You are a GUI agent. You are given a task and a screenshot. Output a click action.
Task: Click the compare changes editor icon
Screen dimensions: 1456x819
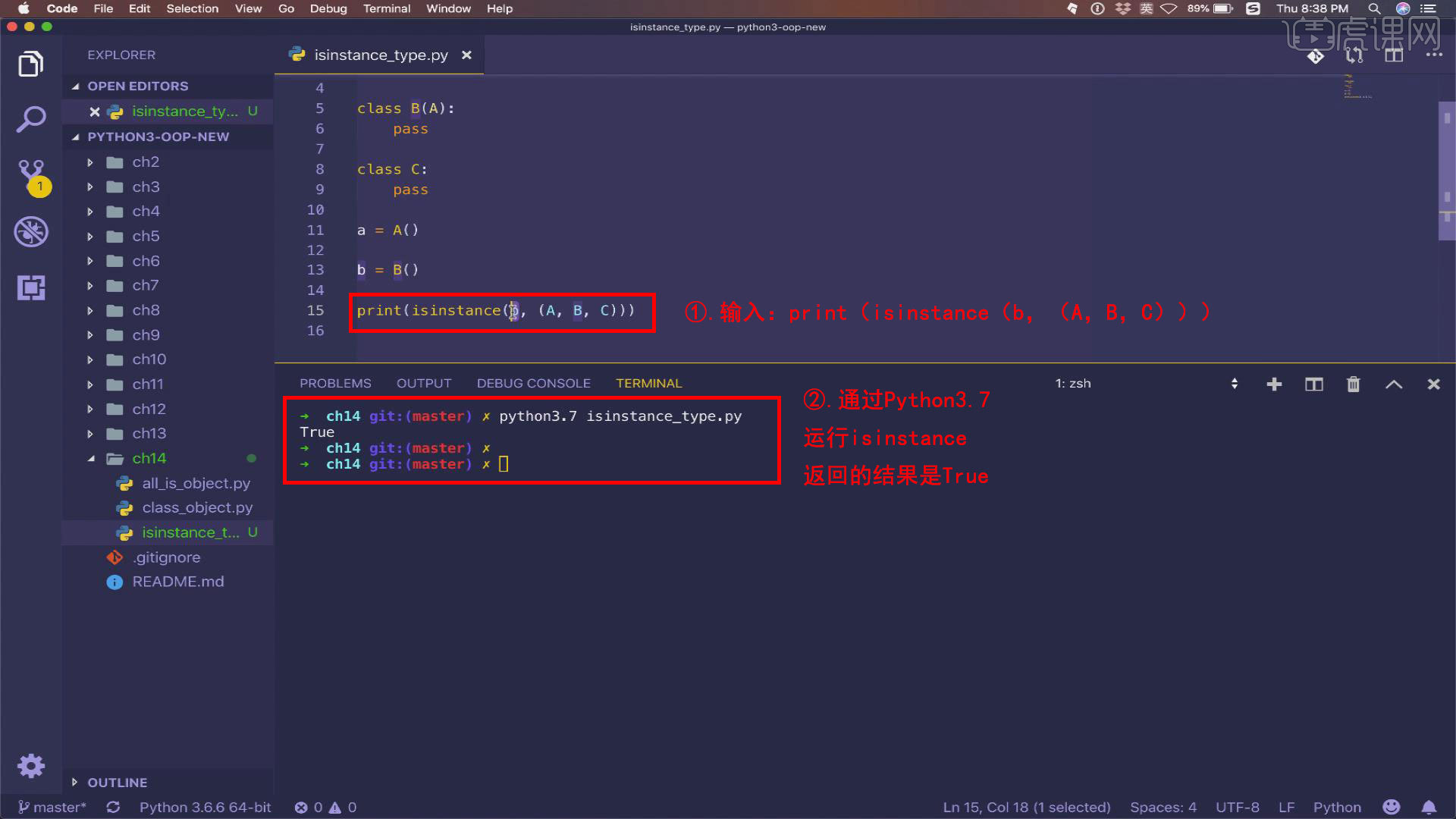point(1354,56)
